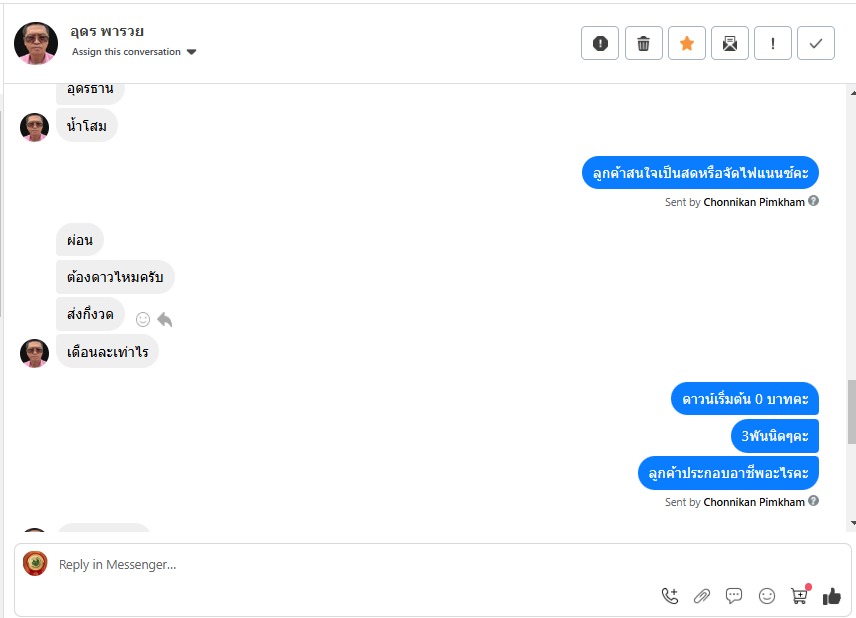Open emoji picker in reply box
856x618 pixels.
[x=766, y=596]
